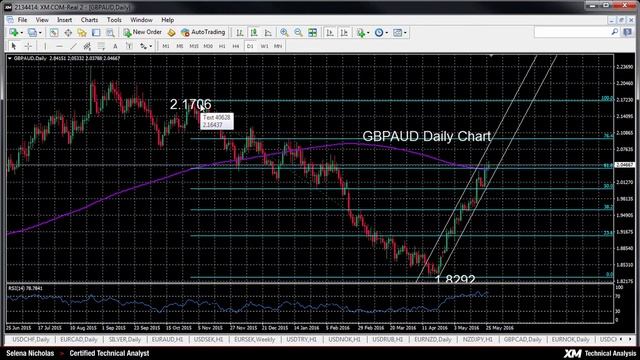Switch to the EURNZD,Daily chart tab

tap(433, 340)
